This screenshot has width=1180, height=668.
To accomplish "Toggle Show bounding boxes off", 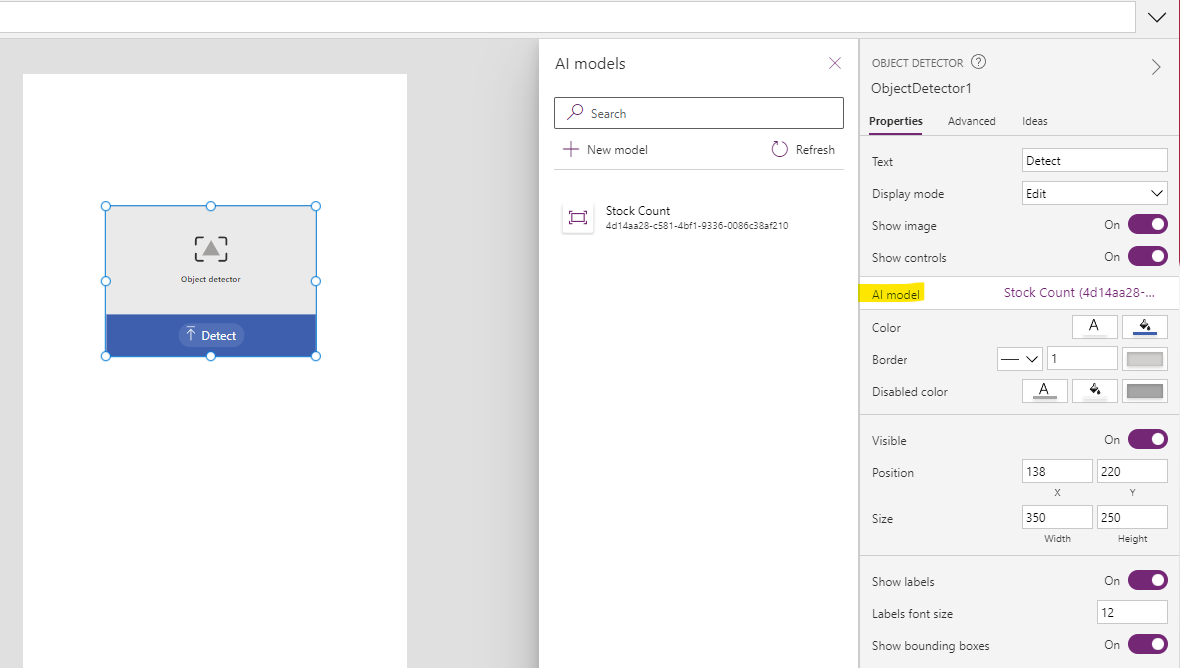I will pos(1147,645).
